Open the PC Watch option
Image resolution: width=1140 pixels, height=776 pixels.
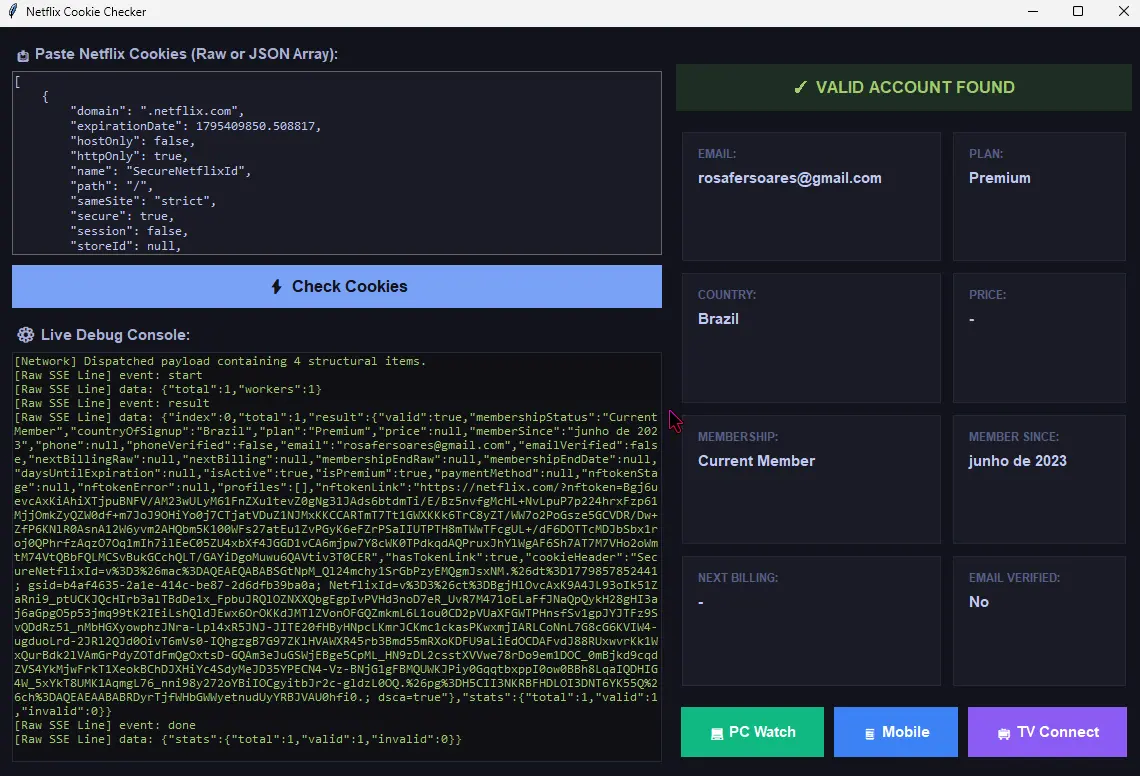(x=752, y=732)
